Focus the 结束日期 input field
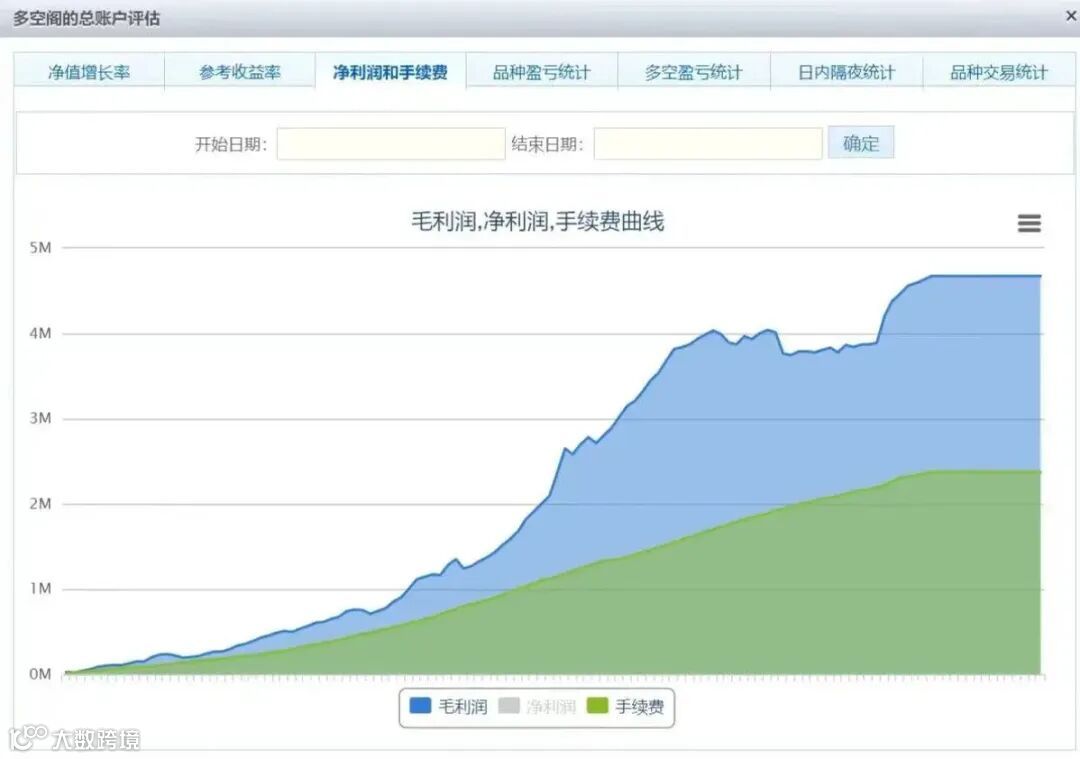This screenshot has width=1080, height=759. (x=708, y=143)
